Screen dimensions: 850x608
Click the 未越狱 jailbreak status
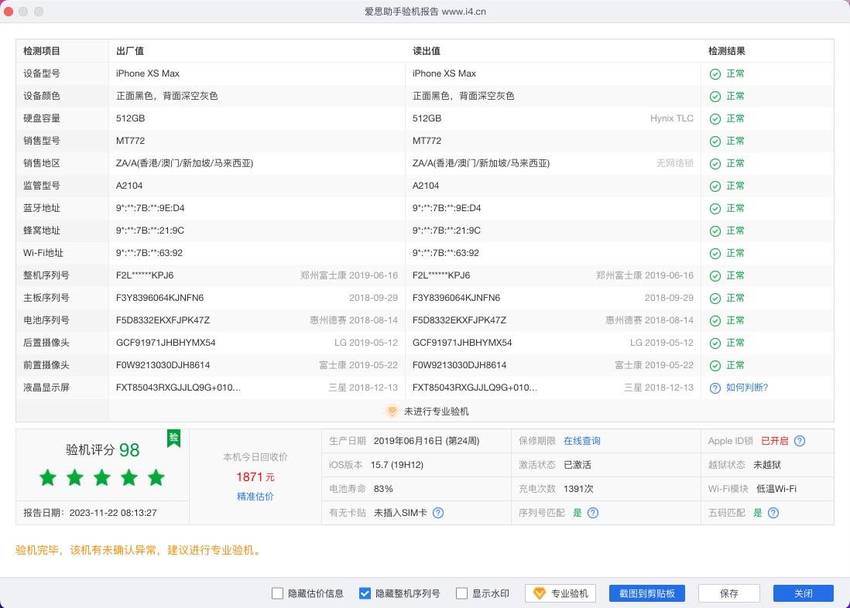767,465
